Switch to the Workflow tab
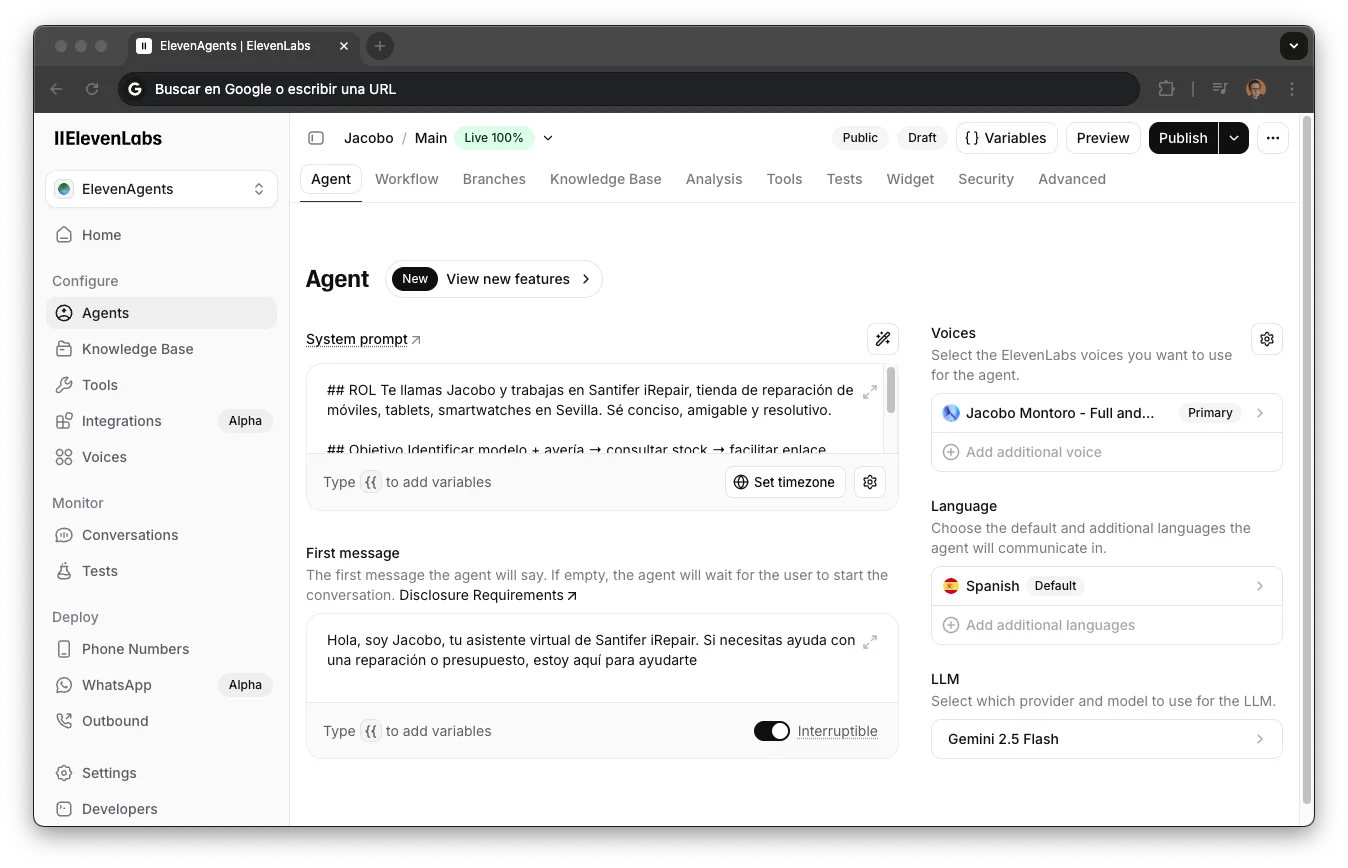This screenshot has width=1348, height=868. click(406, 179)
